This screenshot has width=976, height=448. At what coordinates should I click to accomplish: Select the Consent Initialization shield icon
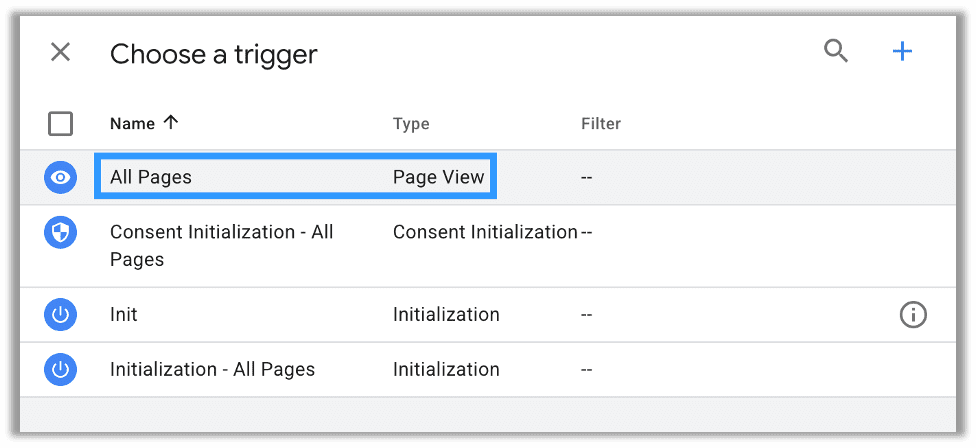(61, 233)
